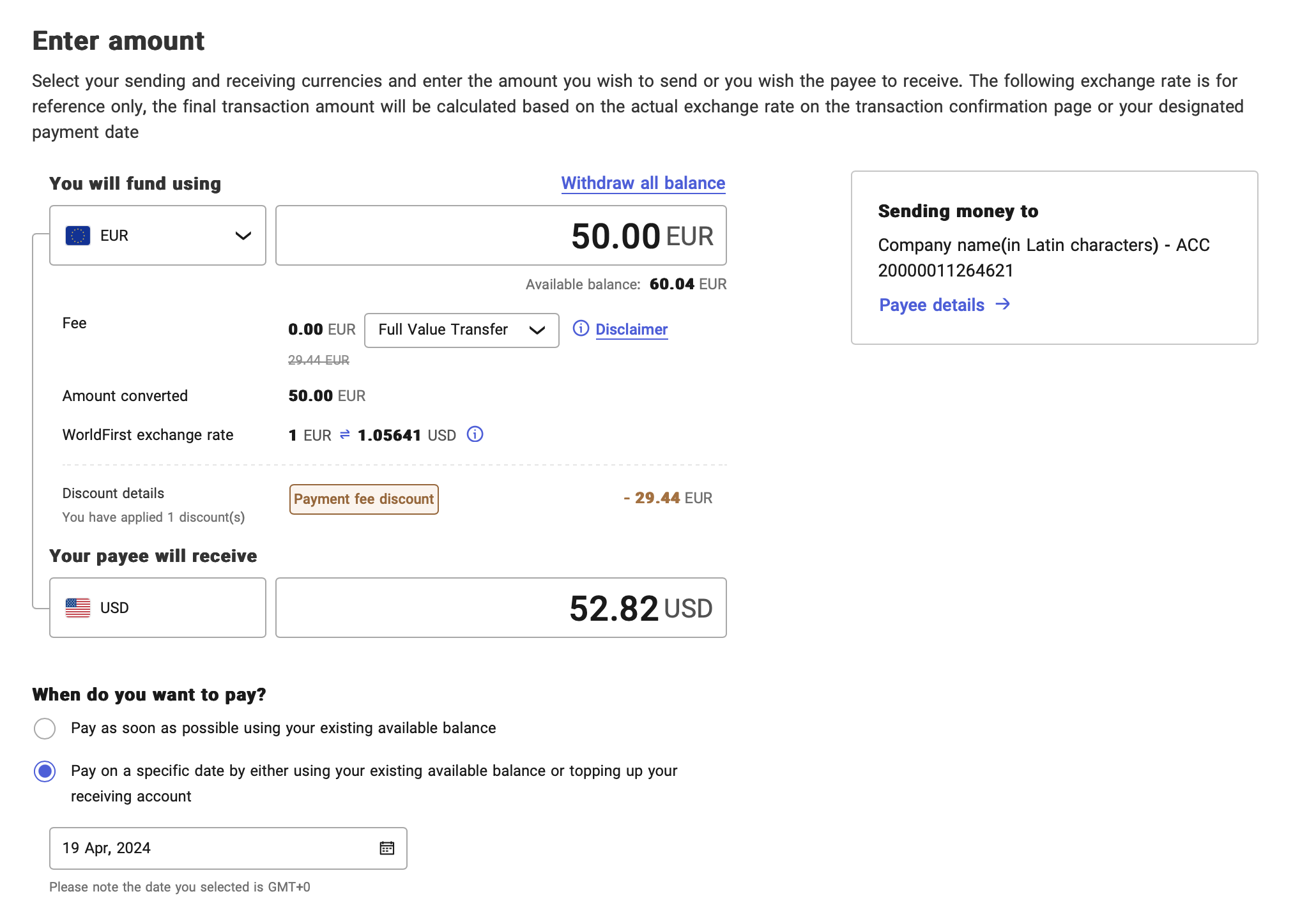Click the 50.00 EUR amount field
This screenshot has width=1316, height=903.
pos(501,236)
